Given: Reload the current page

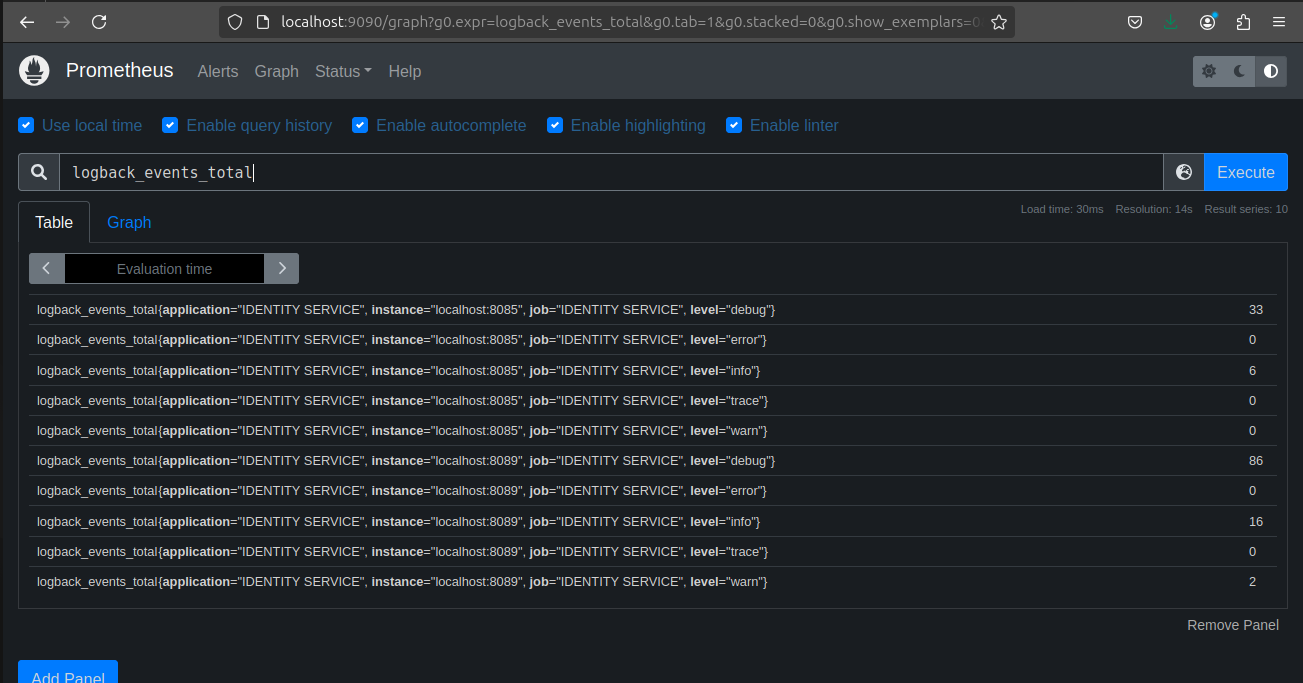Looking at the screenshot, I should [x=99, y=22].
